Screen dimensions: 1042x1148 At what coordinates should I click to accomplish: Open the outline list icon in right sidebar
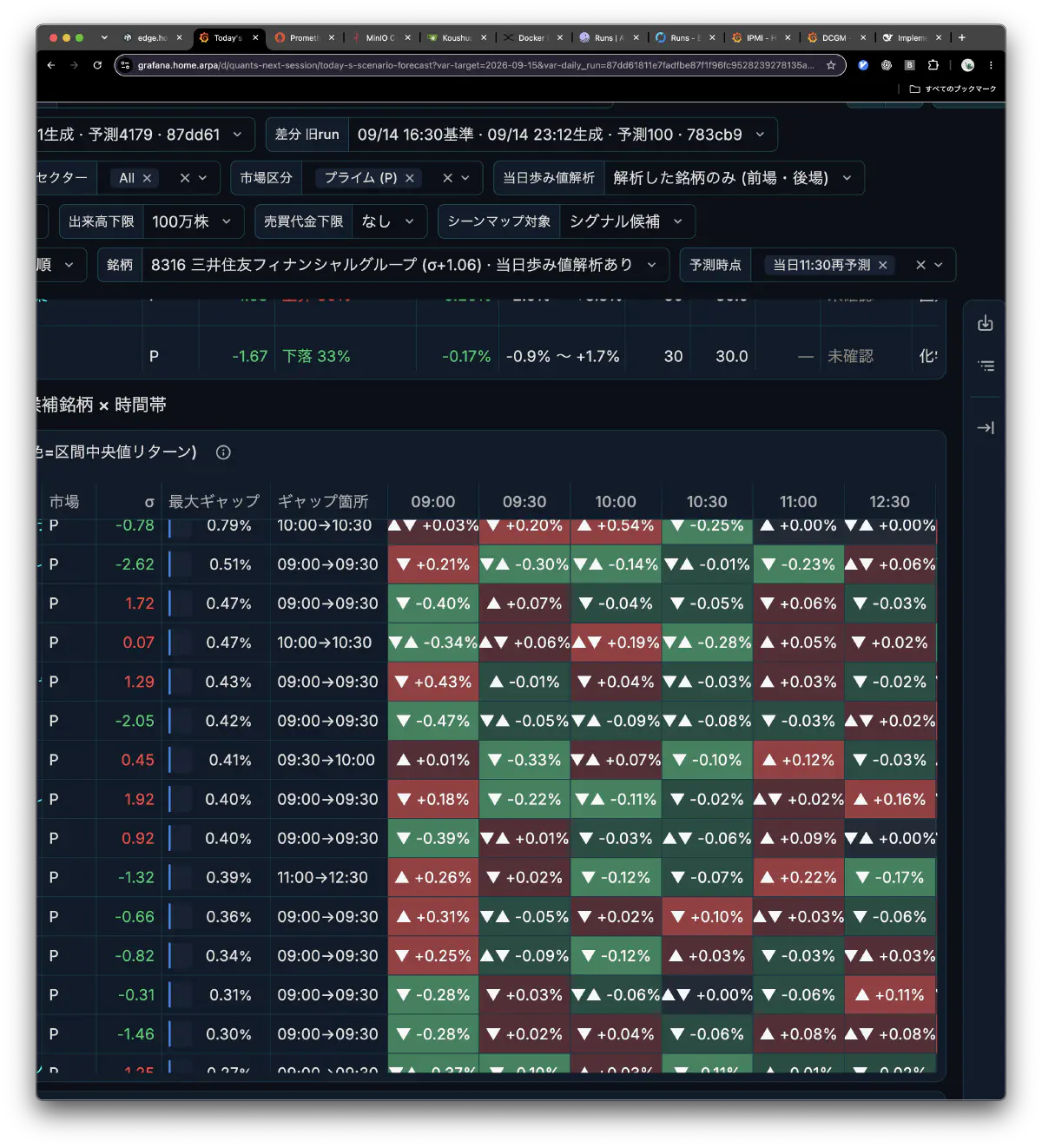coord(986,366)
